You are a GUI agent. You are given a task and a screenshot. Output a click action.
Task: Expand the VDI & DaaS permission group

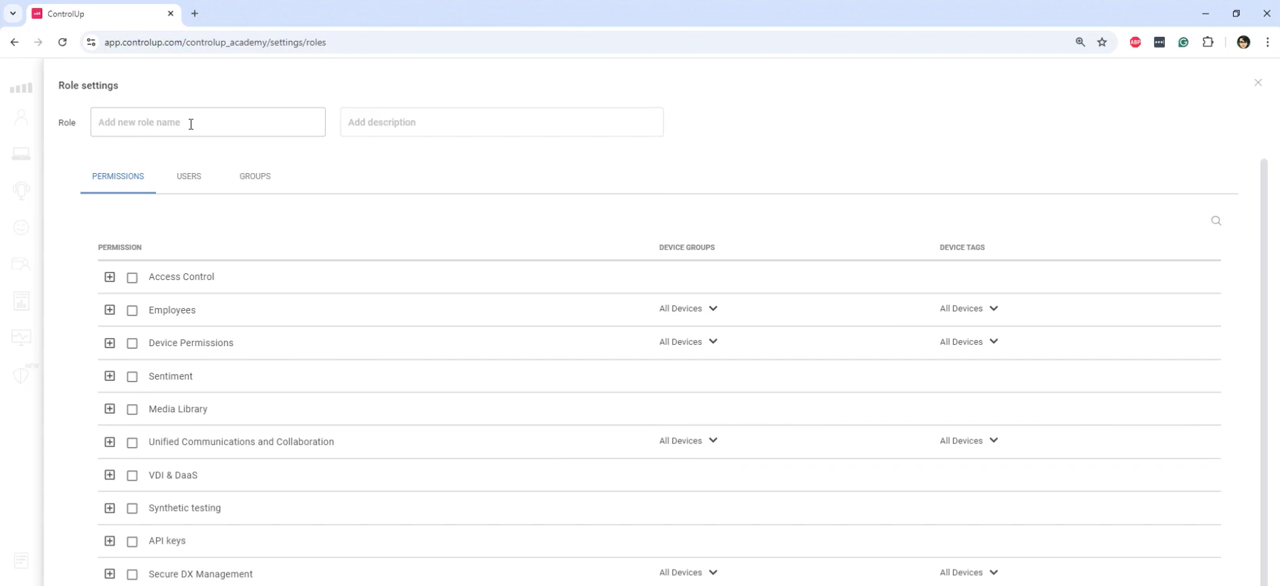tap(110, 475)
